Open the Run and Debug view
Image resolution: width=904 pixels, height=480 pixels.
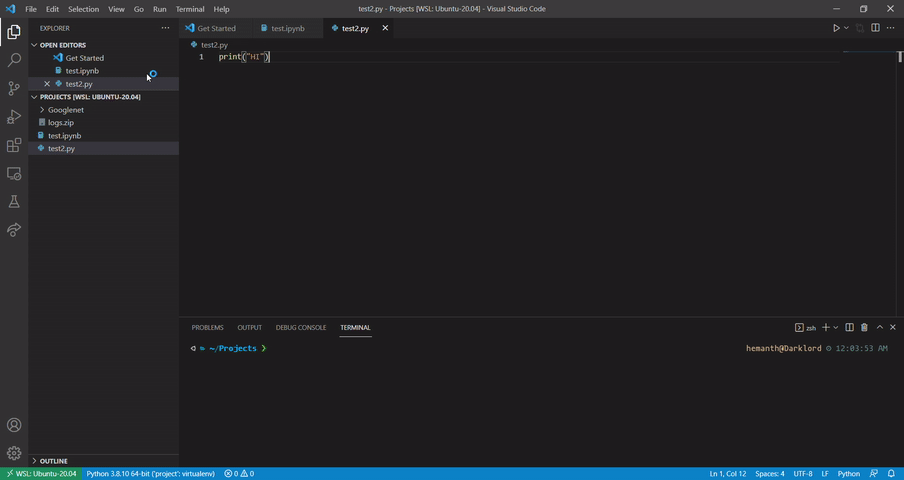(x=14, y=117)
